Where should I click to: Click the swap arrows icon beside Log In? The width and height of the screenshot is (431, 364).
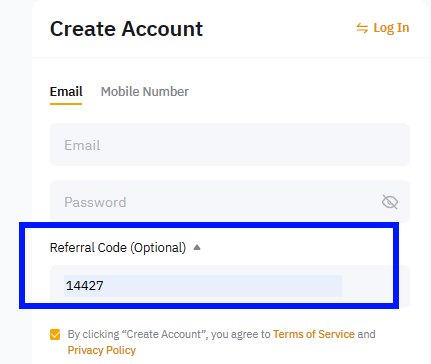362,28
